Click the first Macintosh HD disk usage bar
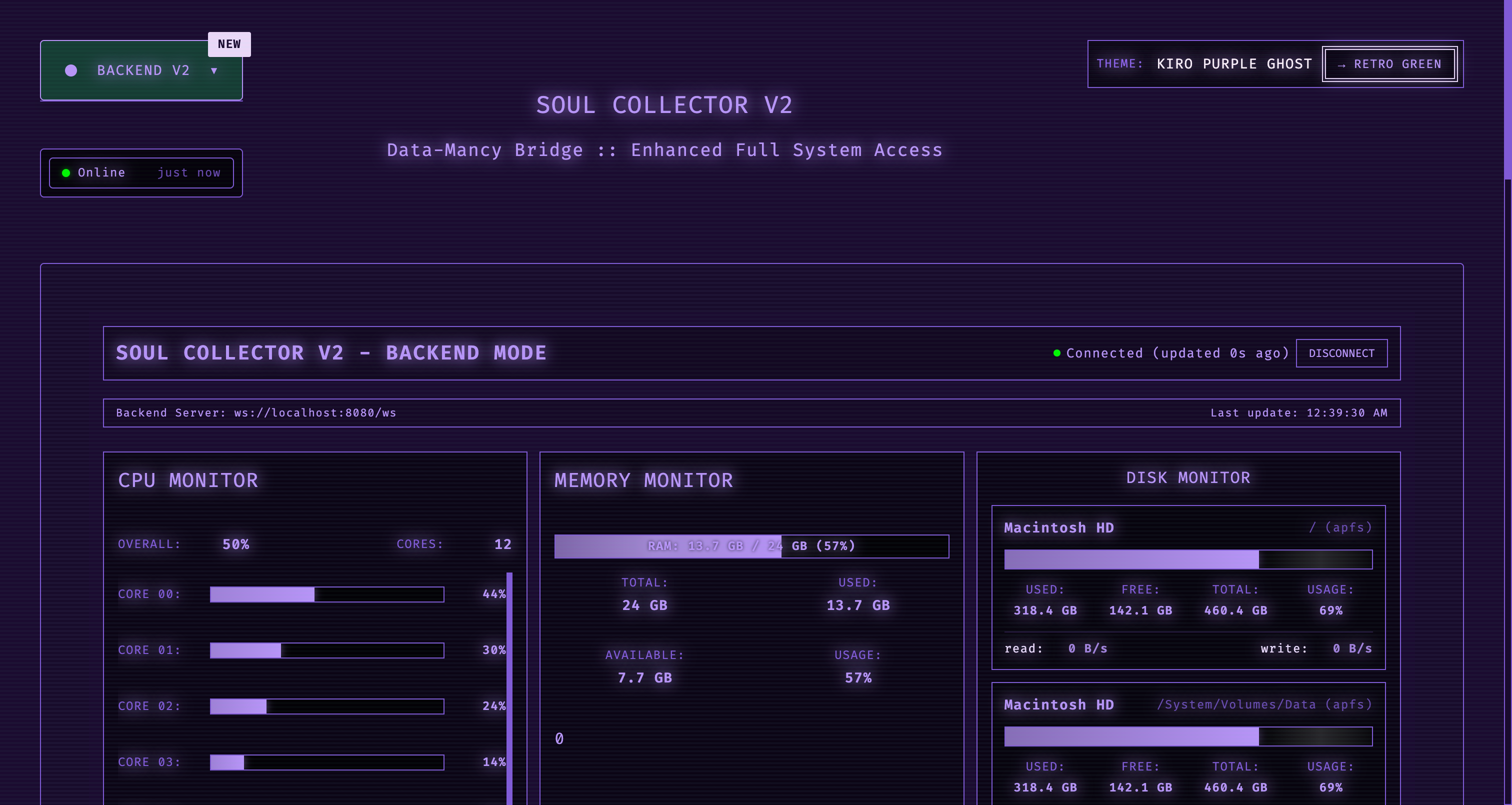This screenshot has height=805, width=1512. coord(1188,559)
